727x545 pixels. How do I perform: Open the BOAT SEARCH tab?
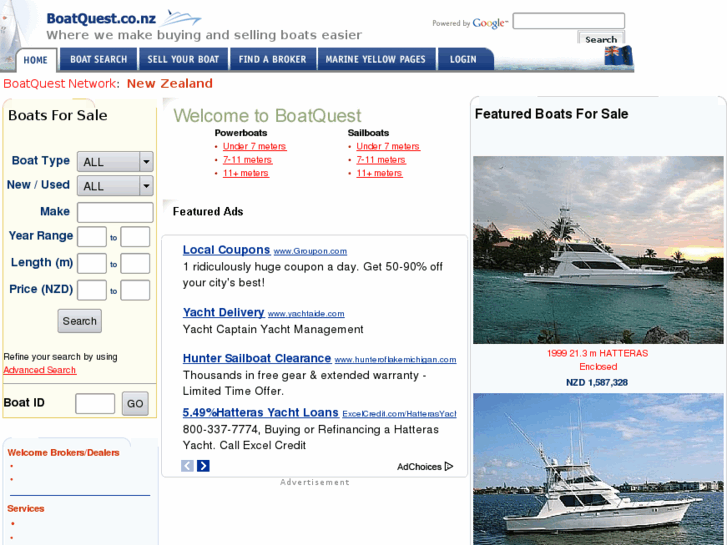point(99,59)
